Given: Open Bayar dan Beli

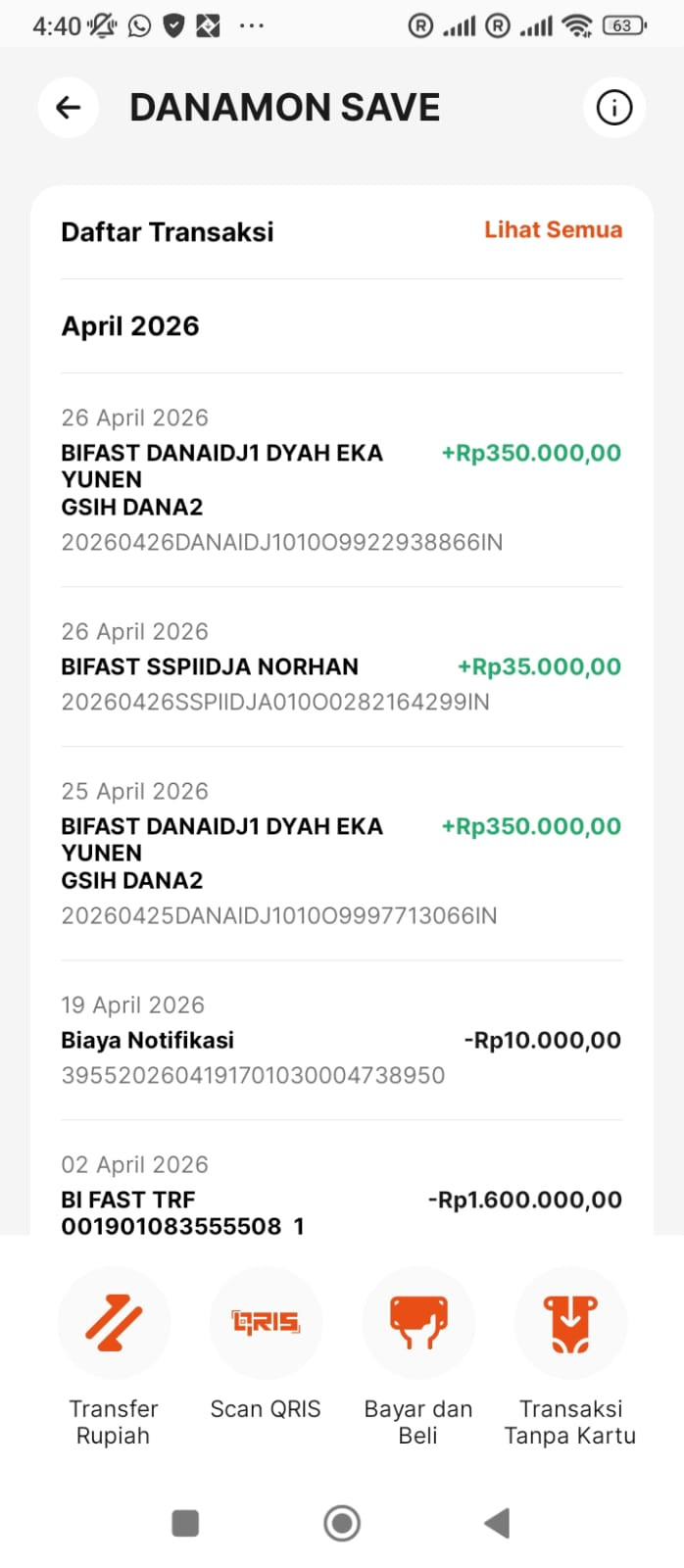Looking at the screenshot, I should click(x=418, y=1357).
